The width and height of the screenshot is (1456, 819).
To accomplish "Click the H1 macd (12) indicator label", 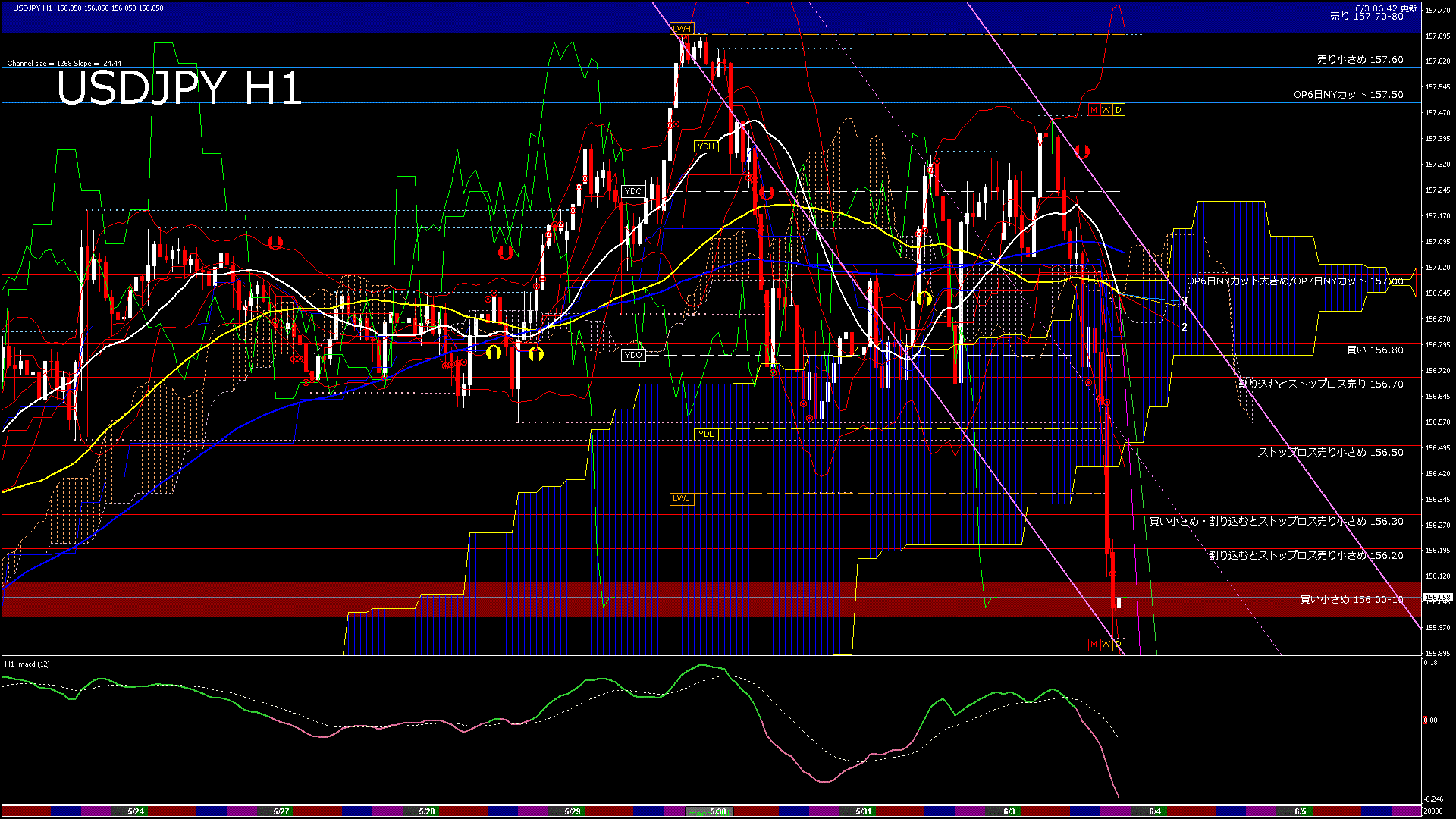I will (x=27, y=664).
